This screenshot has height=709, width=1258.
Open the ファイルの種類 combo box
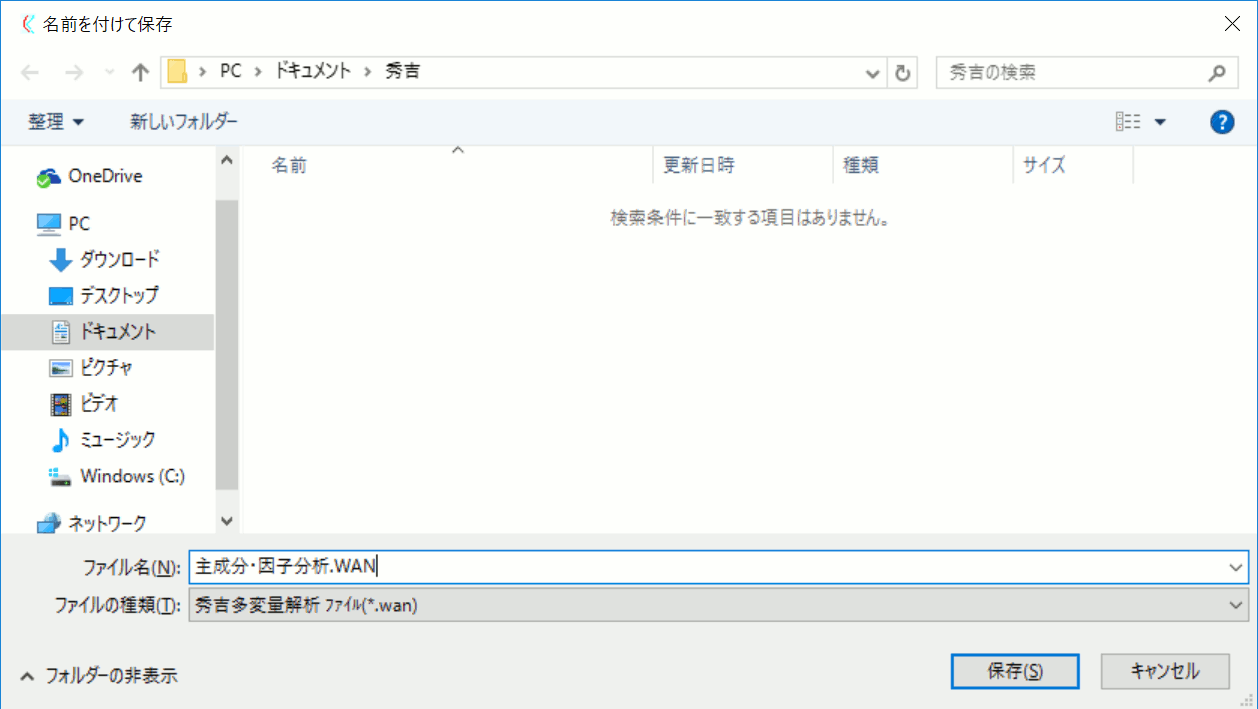719,605
